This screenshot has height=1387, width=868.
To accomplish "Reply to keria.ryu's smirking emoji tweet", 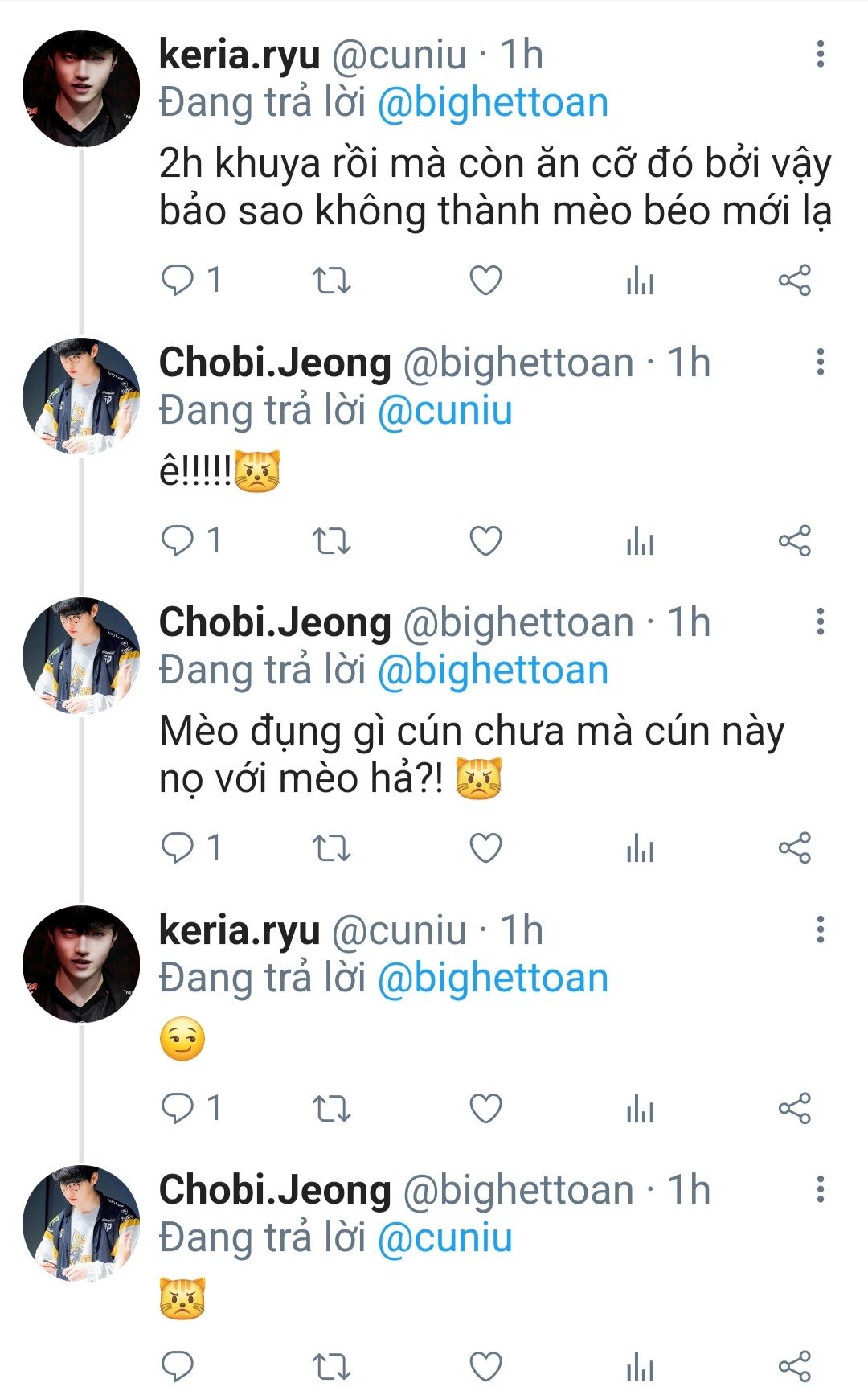I will [178, 1108].
